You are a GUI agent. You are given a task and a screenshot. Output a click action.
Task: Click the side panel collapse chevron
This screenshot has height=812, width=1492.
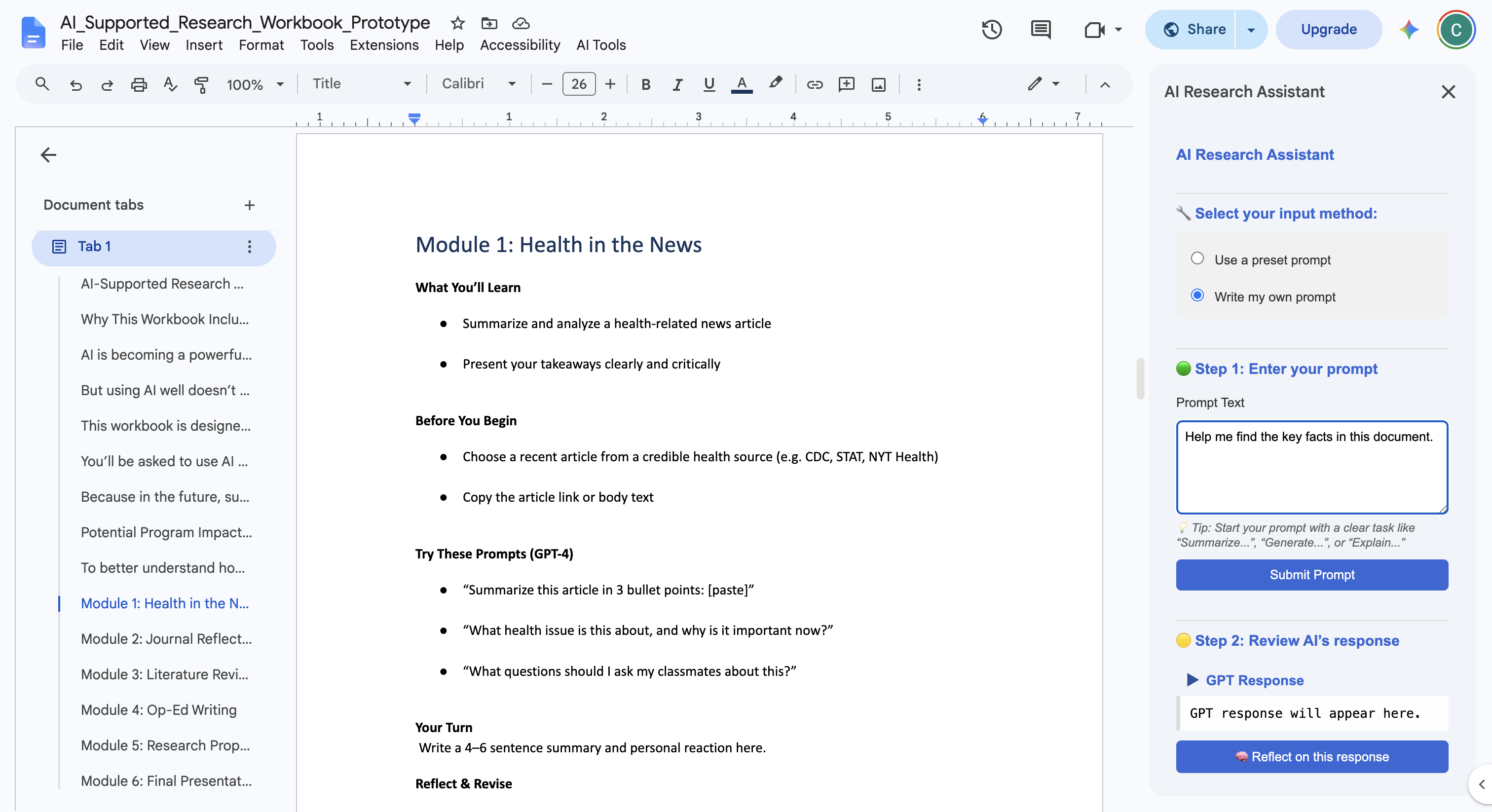click(1482, 785)
